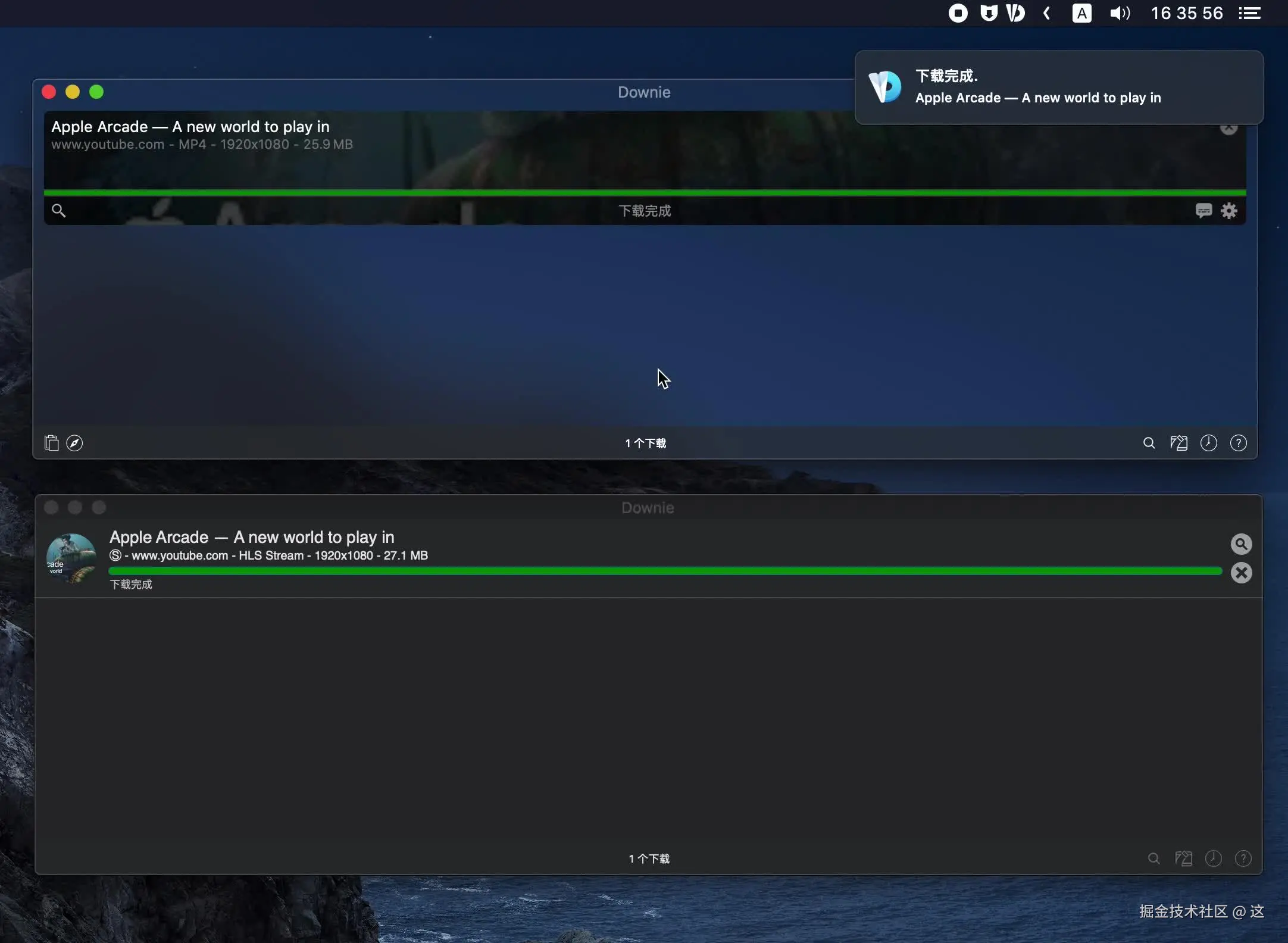The image size is (1288, 943).
Task: Open the gear settings for the MP4 download
Action: point(1229,211)
